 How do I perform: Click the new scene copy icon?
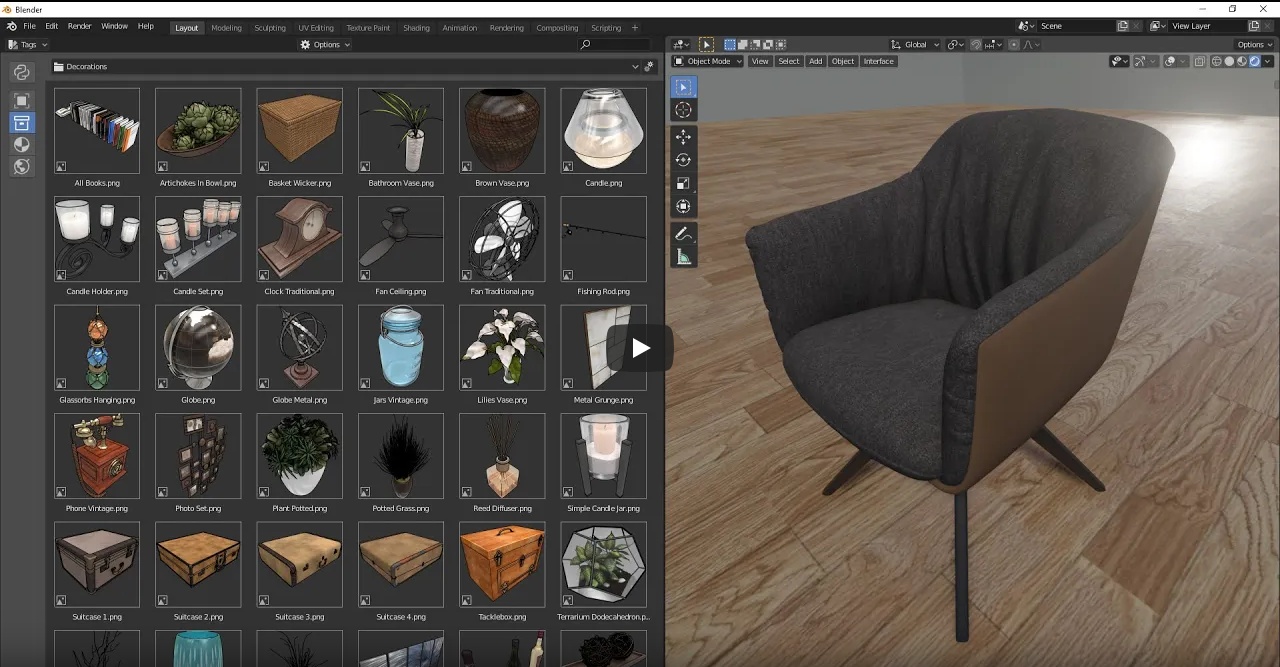[1122, 26]
